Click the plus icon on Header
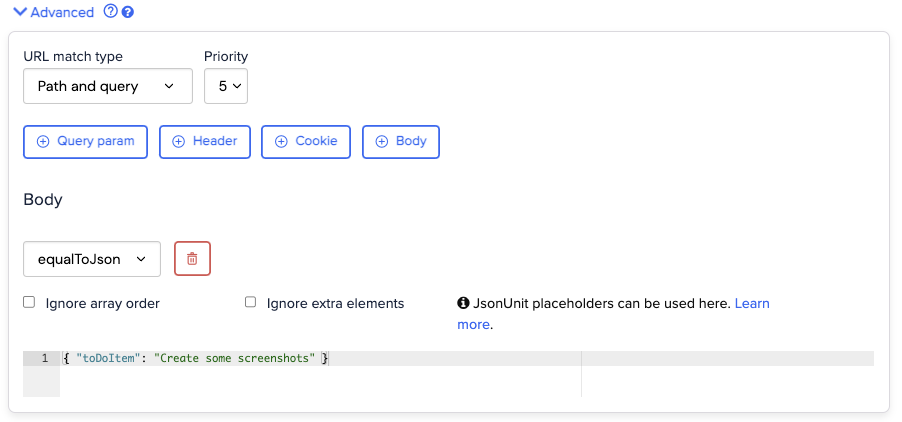 [179, 142]
